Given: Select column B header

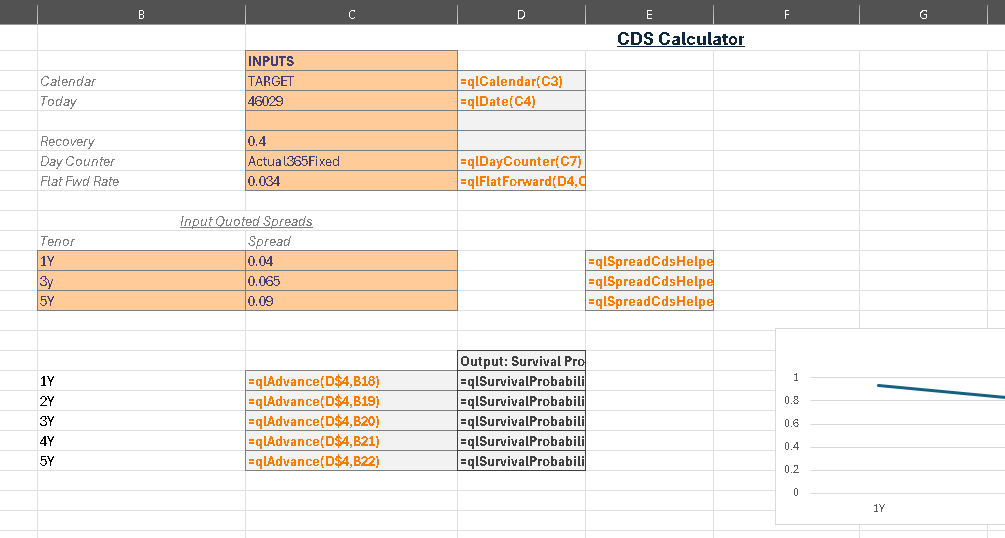Looking at the screenshot, I should (x=141, y=13).
